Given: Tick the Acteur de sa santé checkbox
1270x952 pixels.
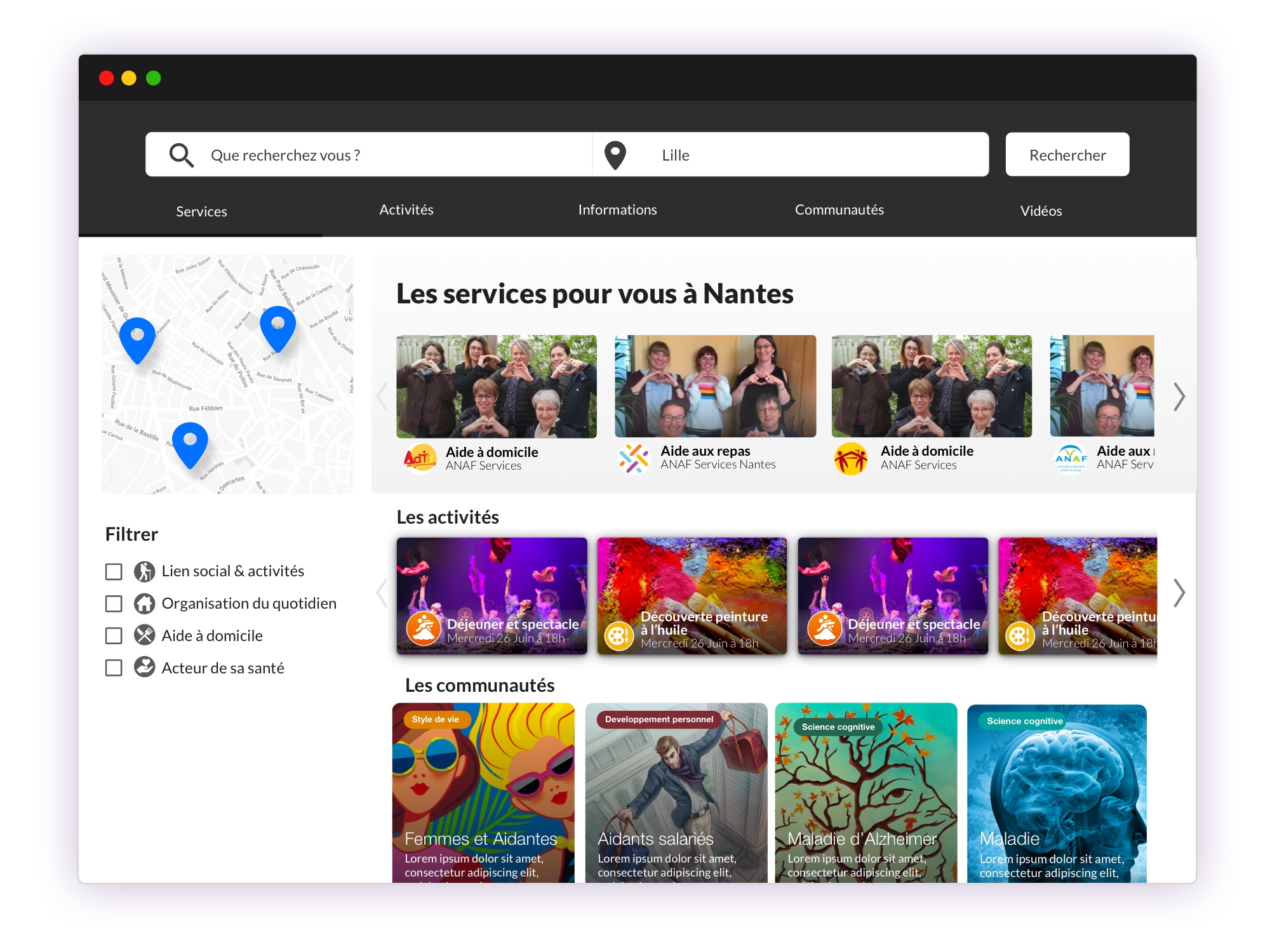Looking at the screenshot, I should click(x=114, y=668).
